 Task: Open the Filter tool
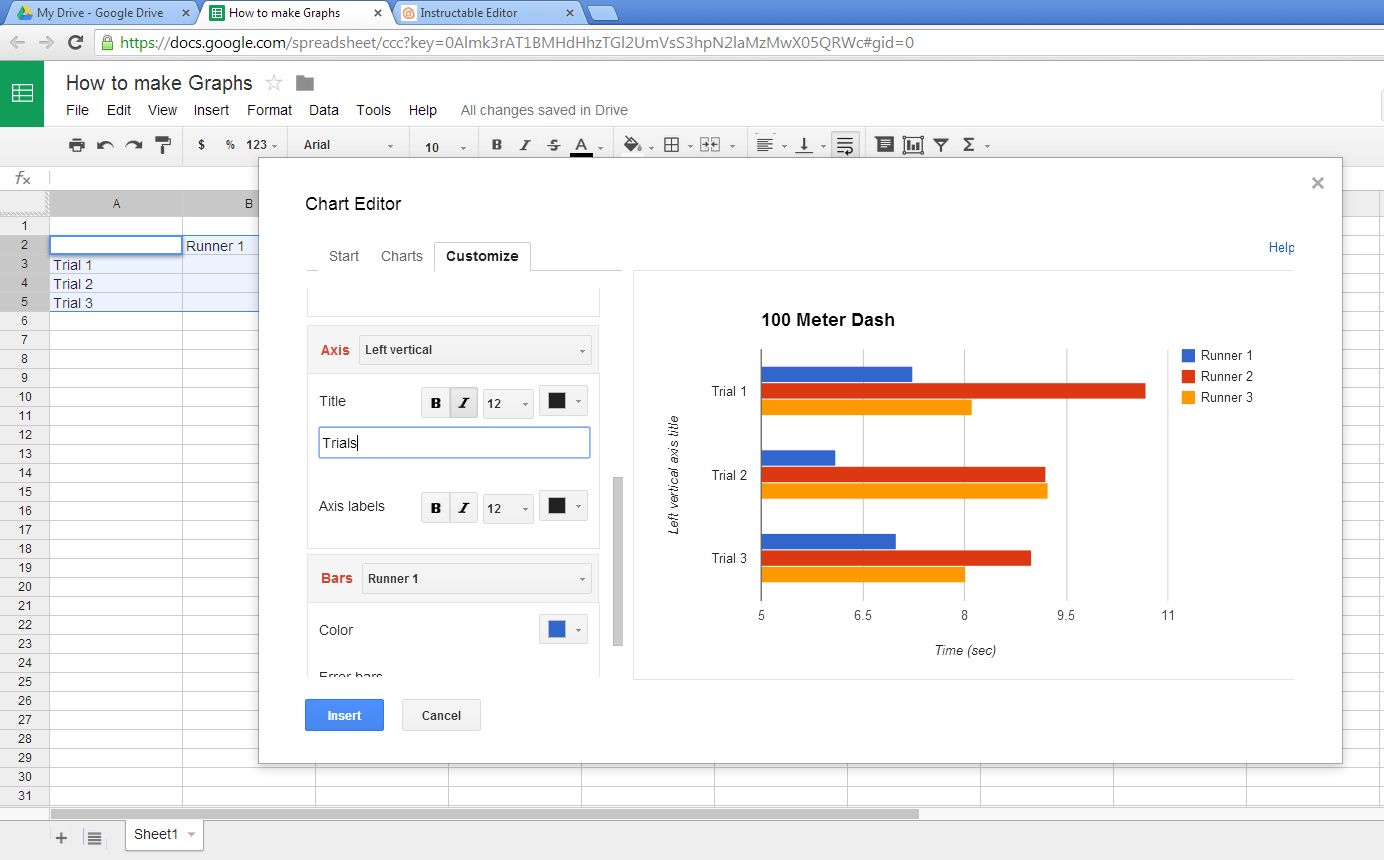(940, 144)
